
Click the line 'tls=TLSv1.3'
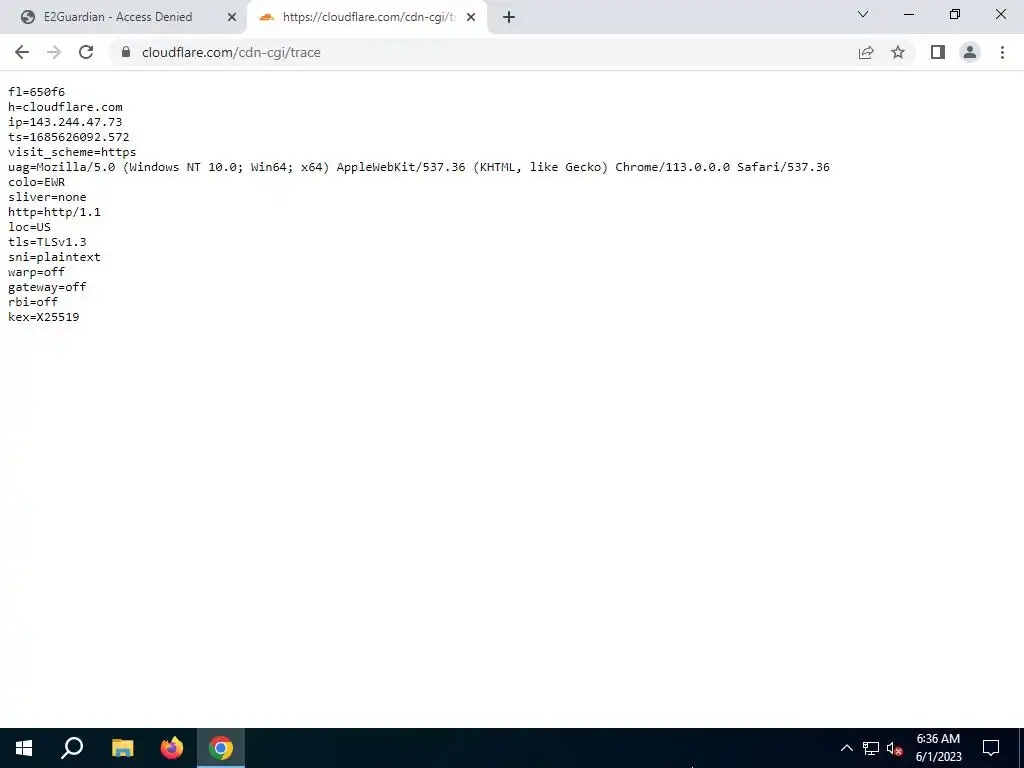point(47,242)
